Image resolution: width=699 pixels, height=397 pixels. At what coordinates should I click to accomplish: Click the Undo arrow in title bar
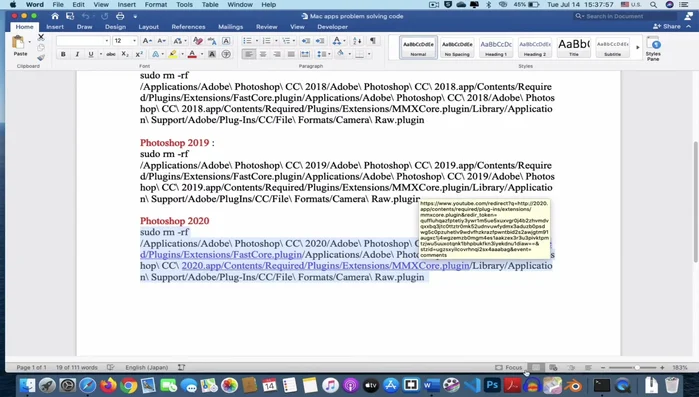pyautogui.click(x=85, y=16)
